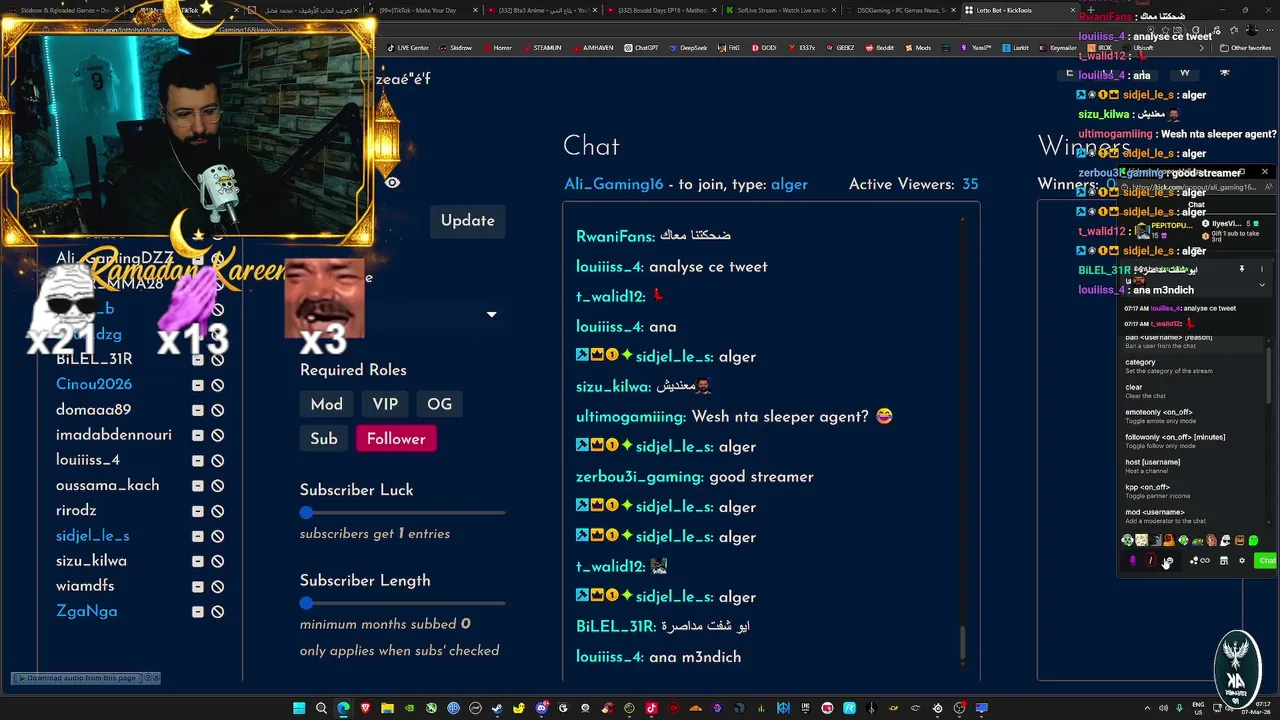Toggle the VIP required role

click(385, 405)
